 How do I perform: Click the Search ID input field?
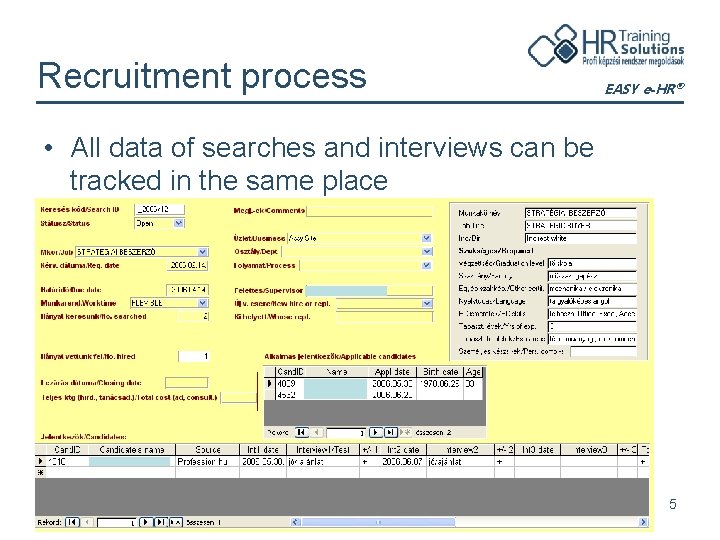(159, 209)
